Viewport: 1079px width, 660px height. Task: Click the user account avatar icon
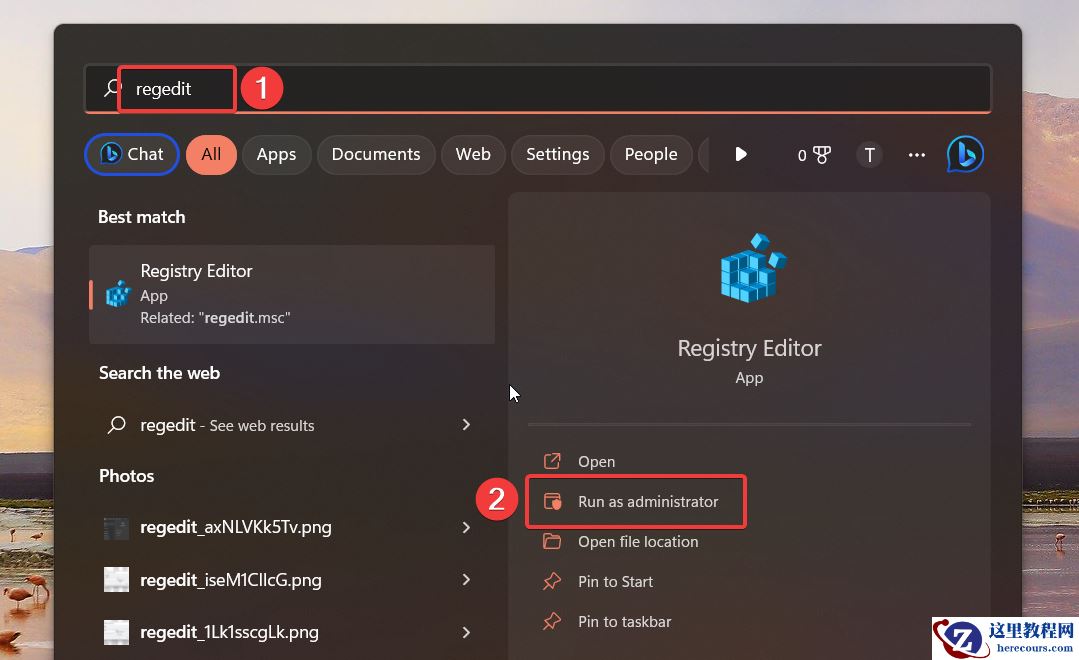click(x=869, y=154)
